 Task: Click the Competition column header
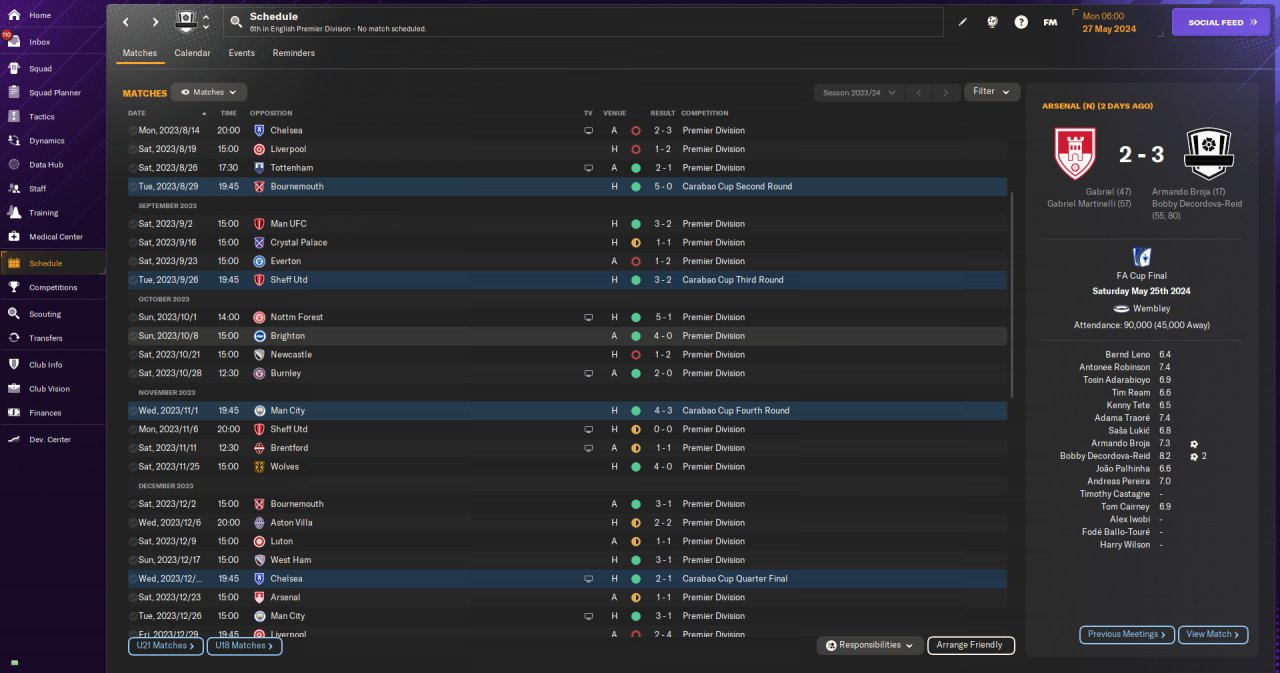pyautogui.click(x=705, y=113)
